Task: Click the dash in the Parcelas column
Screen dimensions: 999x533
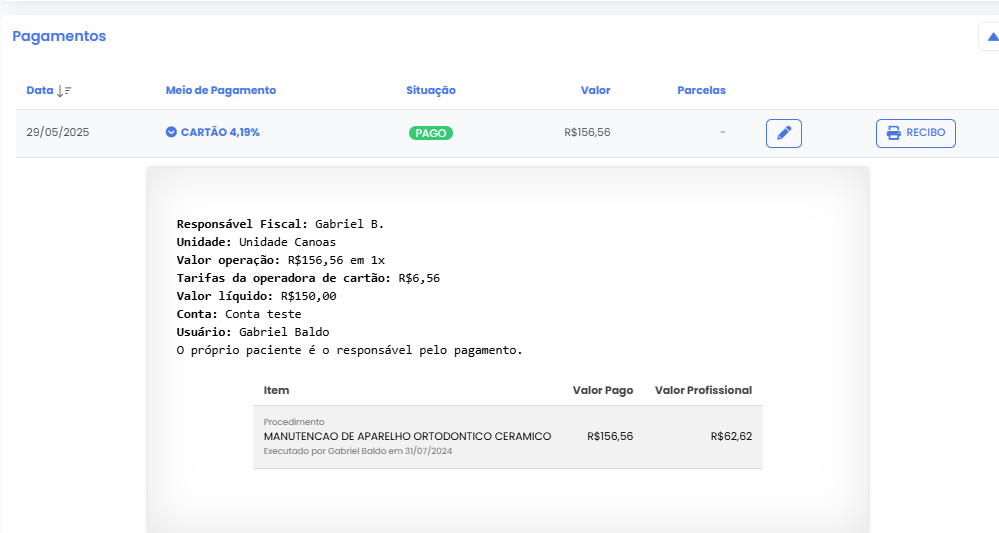Action: point(722,132)
